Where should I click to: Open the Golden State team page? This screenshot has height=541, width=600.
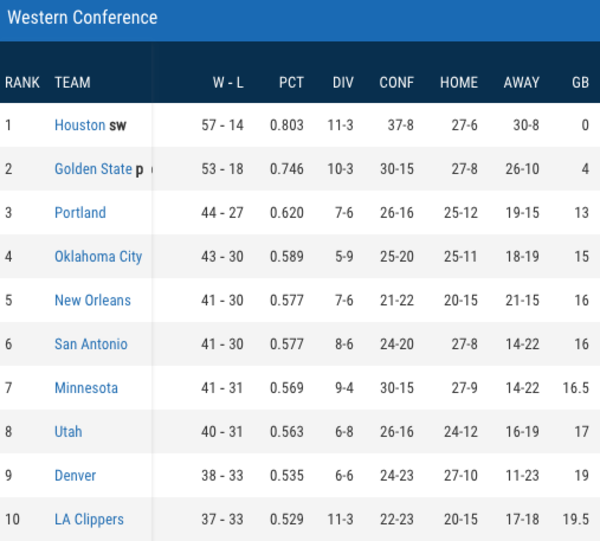[93, 169]
